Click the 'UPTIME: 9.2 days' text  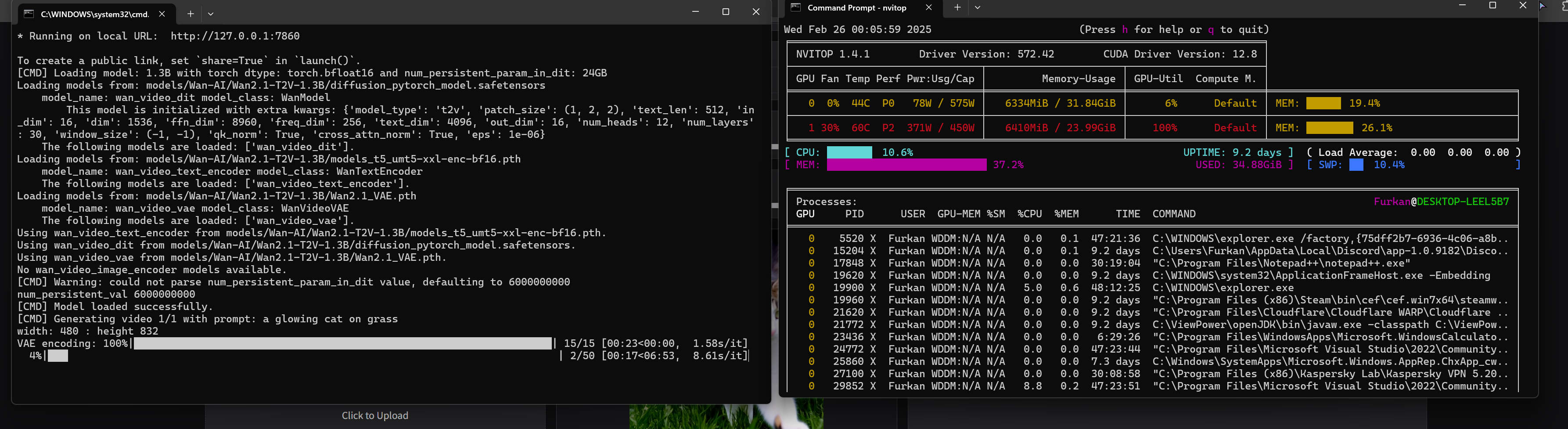(1232, 152)
